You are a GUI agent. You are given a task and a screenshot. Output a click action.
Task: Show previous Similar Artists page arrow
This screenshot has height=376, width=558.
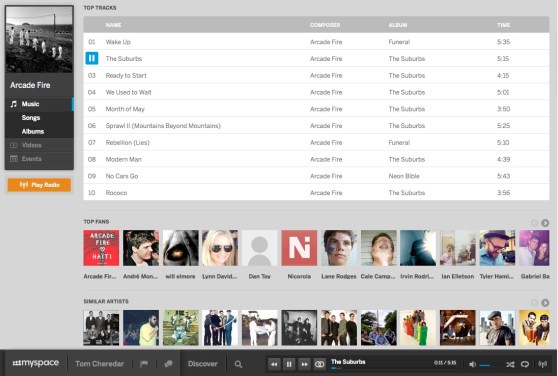pos(534,303)
